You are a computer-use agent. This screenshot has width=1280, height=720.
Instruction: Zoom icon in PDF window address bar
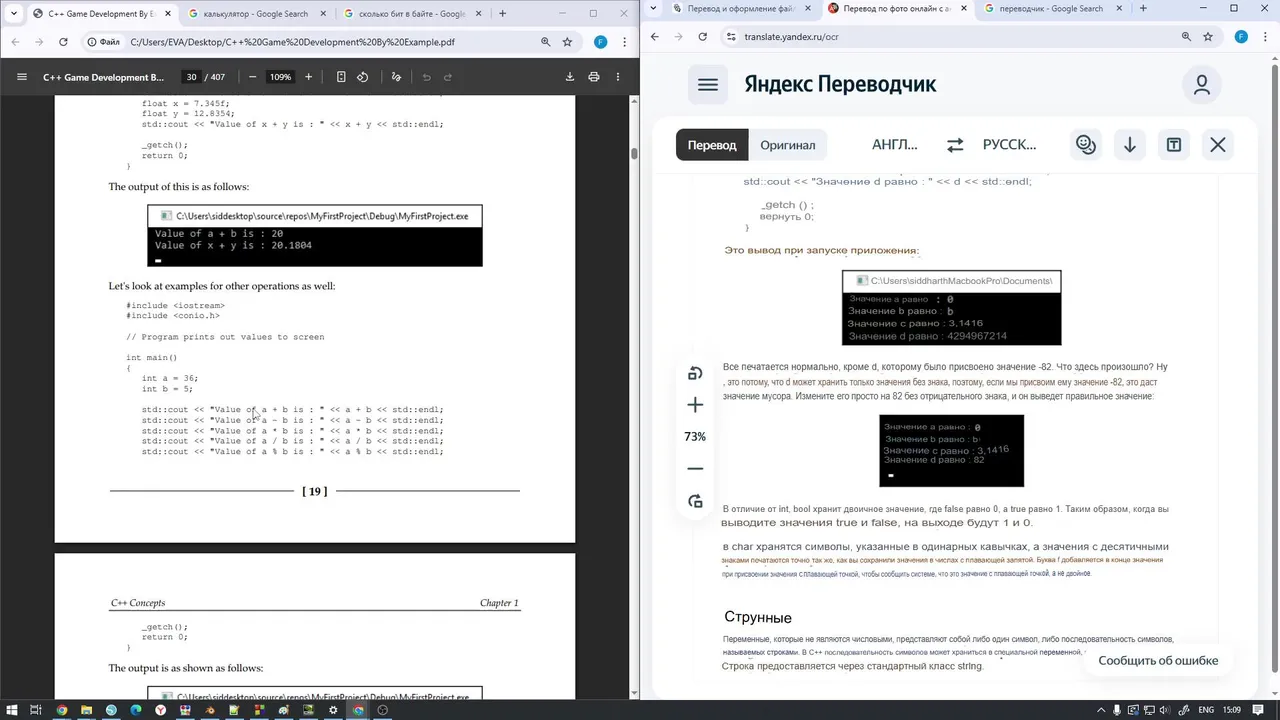[x=546, y=42]
